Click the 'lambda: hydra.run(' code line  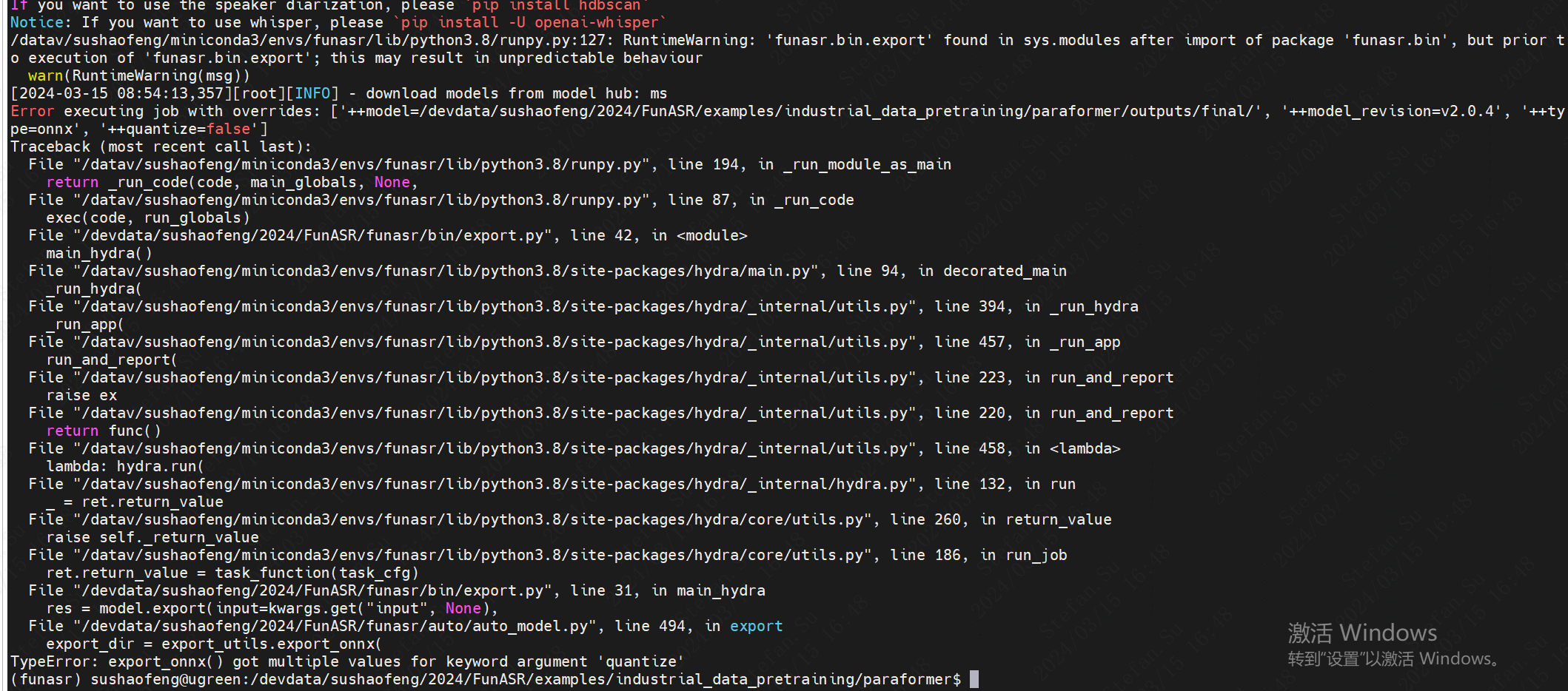(x=124, y=466)
